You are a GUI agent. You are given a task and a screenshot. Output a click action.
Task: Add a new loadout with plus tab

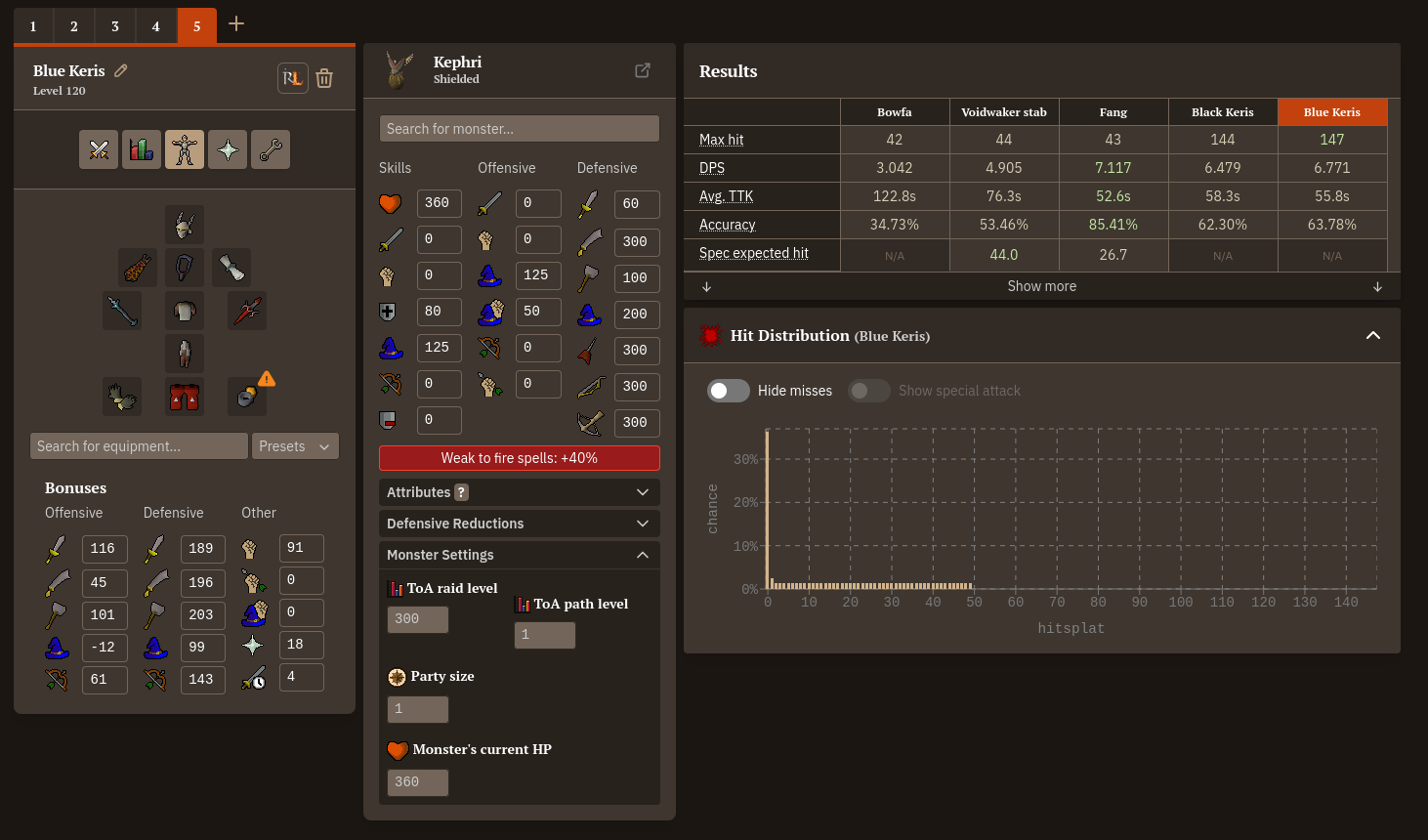(236, 24)
